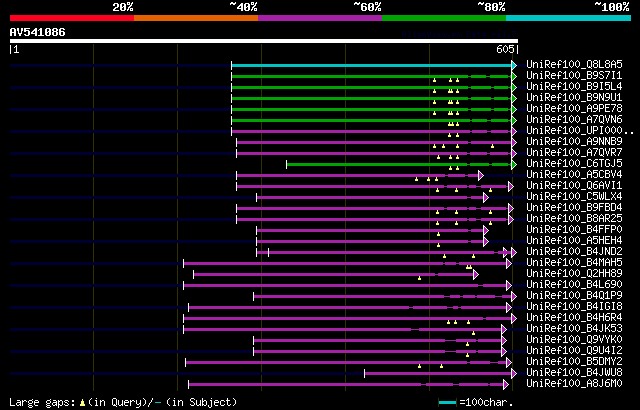
Task: Click the purple arrowhead on A5CBV4 row
Action: click(x=481, y=175)
